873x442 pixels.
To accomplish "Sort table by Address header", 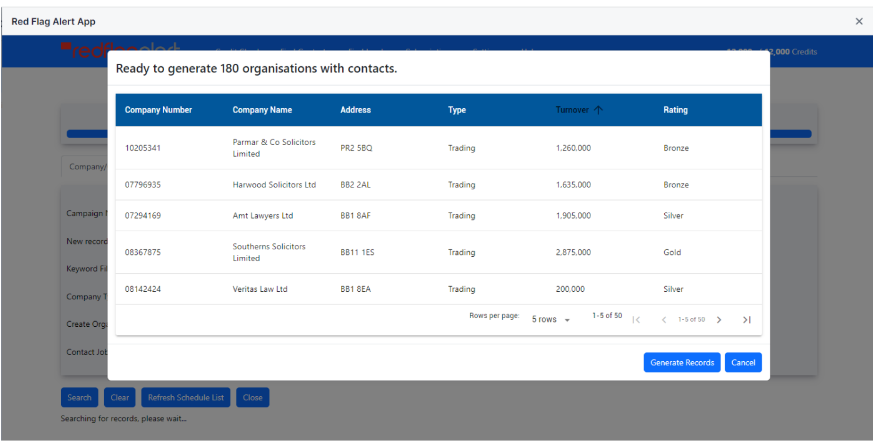I will click(x=355, y=110).
